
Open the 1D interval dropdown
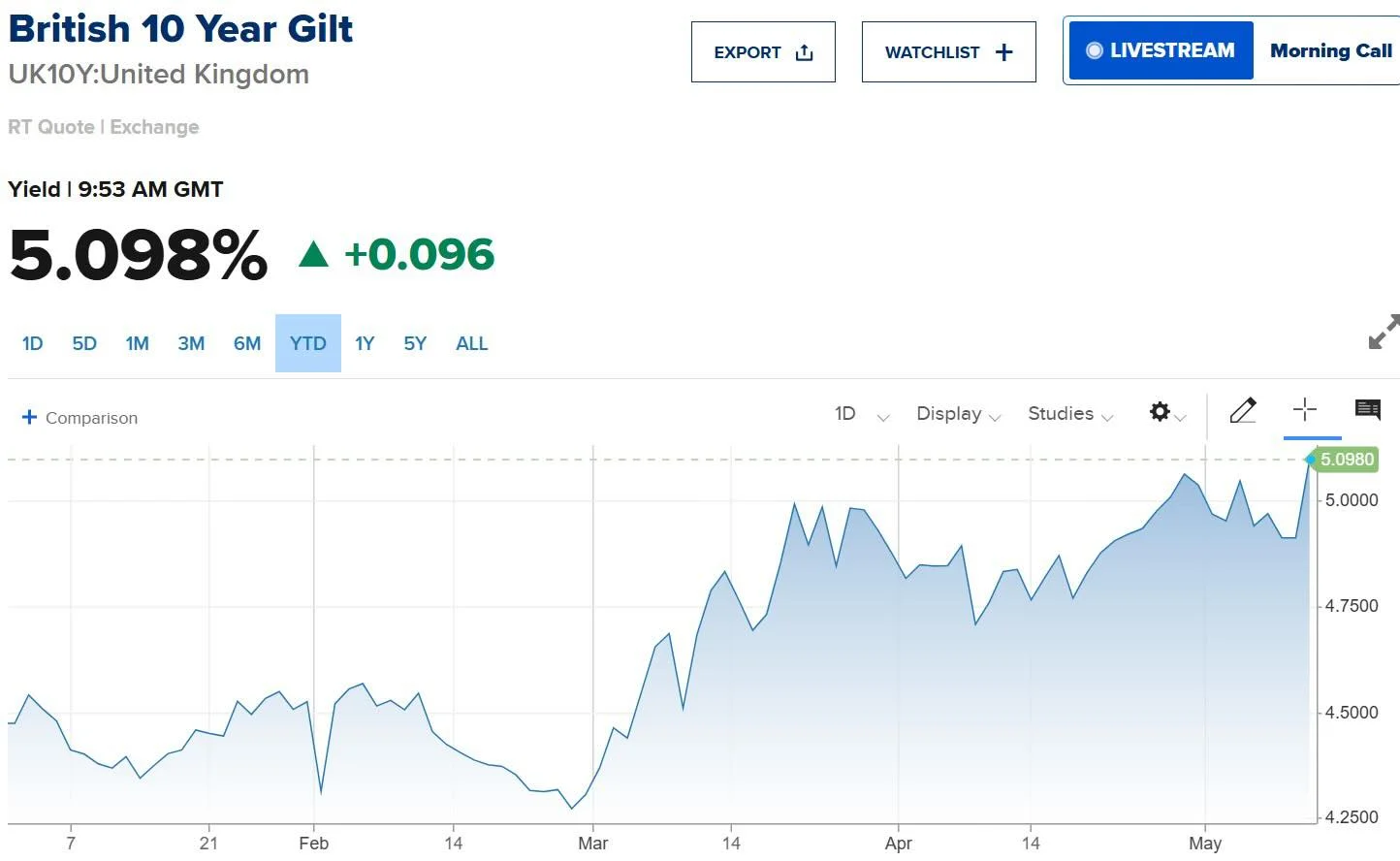click(862, 414)
